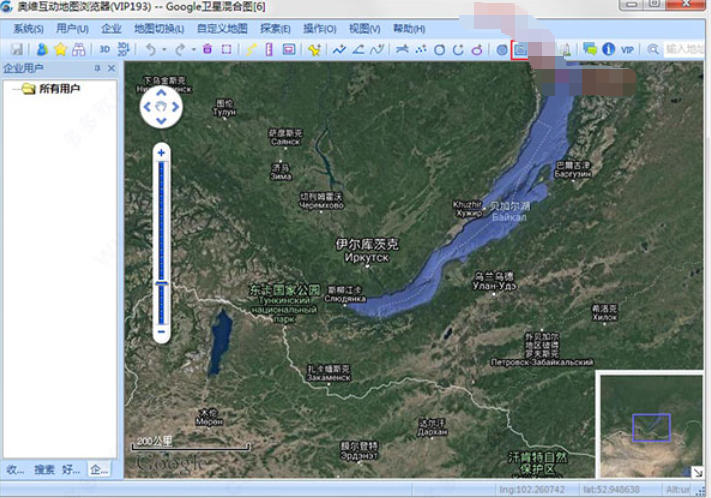The height and width of the screenshot is (498, 711).
Task: Click the yellow star favorites icon
Action: (x=59, y=49)
